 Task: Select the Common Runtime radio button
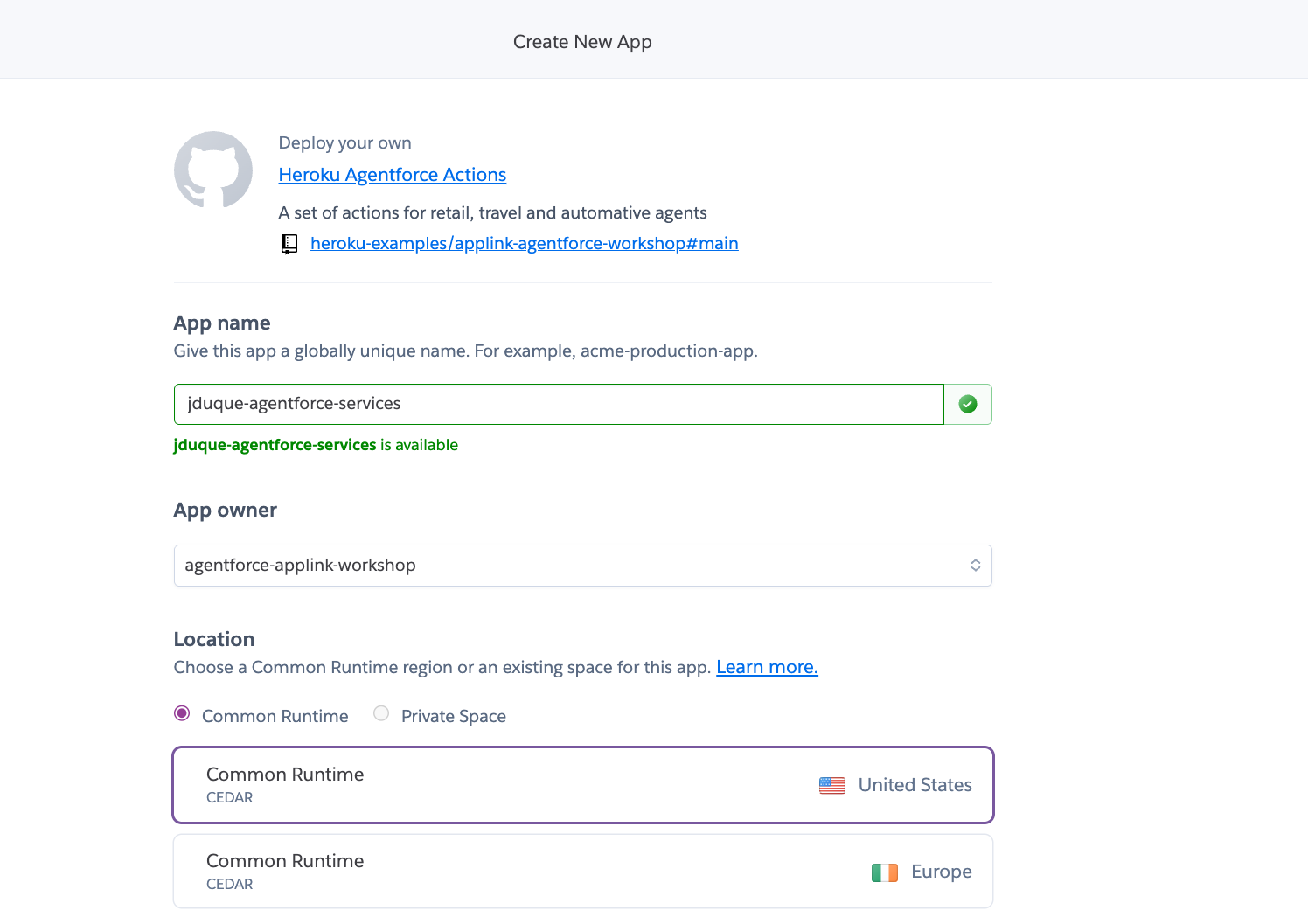click(x=182, y=713)
